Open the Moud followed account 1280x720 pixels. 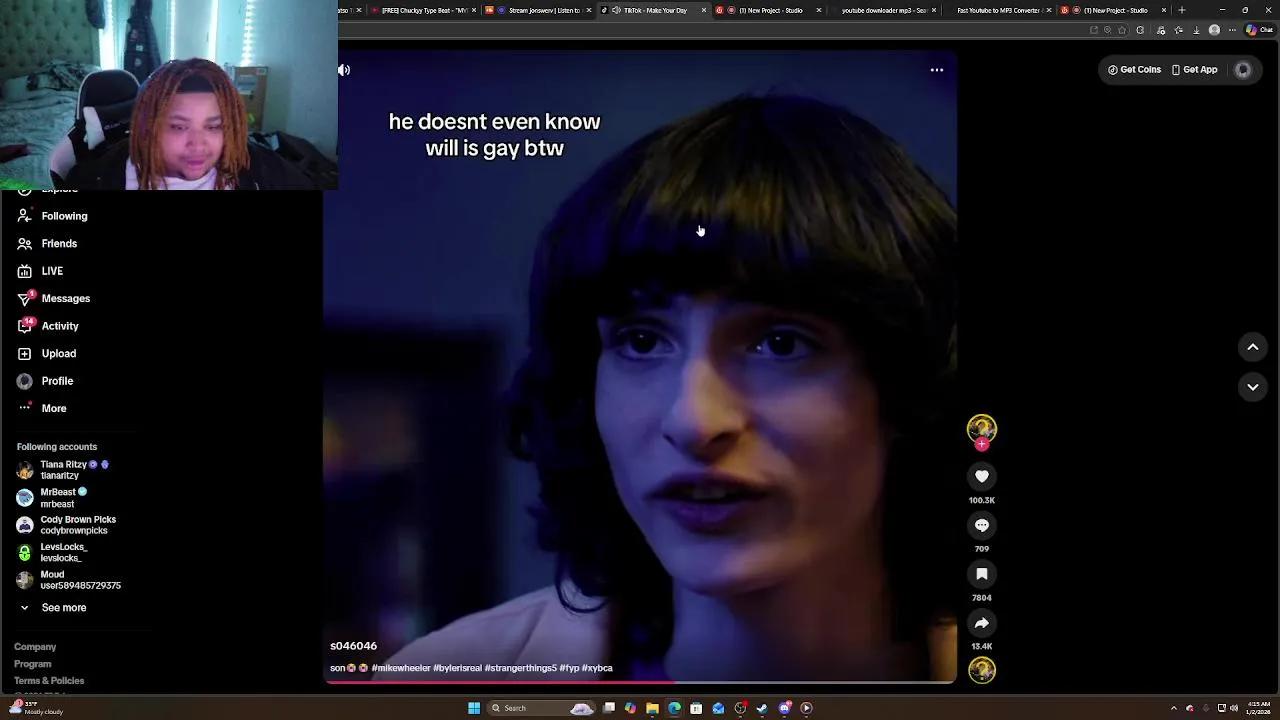[68, 580]
